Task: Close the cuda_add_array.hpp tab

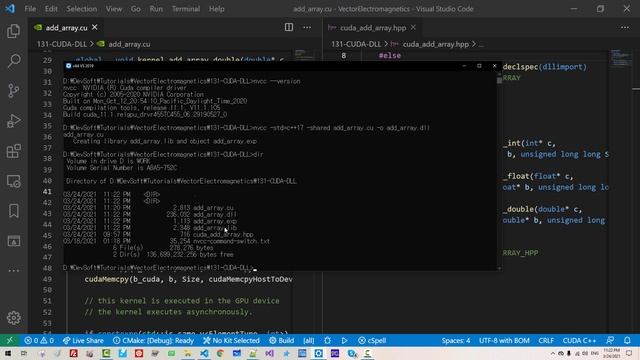Action: tap(413, 27)
